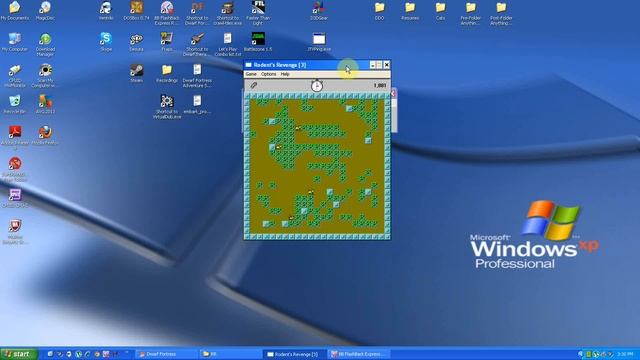
Task: Close the Rodent's Revenge window
Action: tap(387, 65)
